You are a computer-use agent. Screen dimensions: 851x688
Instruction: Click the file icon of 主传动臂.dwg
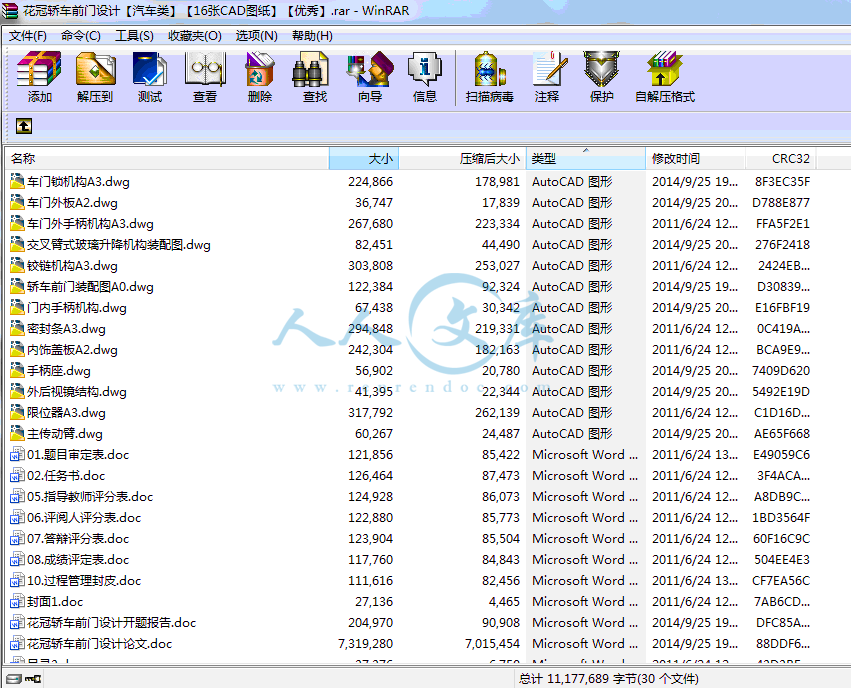pyautogui.click(x=17, y=433)
